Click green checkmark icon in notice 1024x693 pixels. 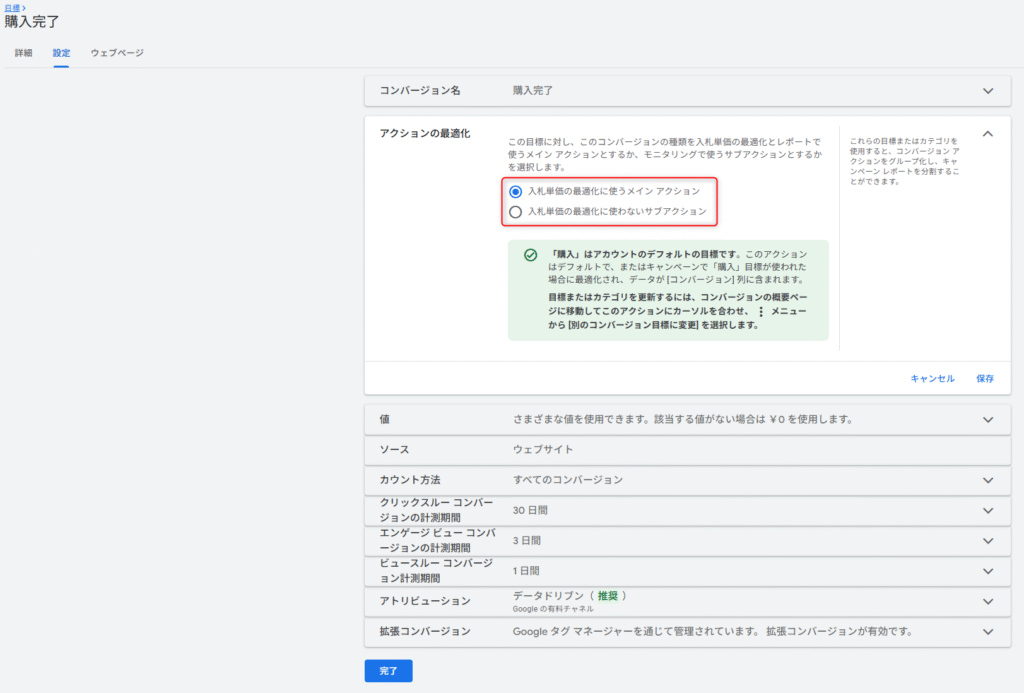530,255
